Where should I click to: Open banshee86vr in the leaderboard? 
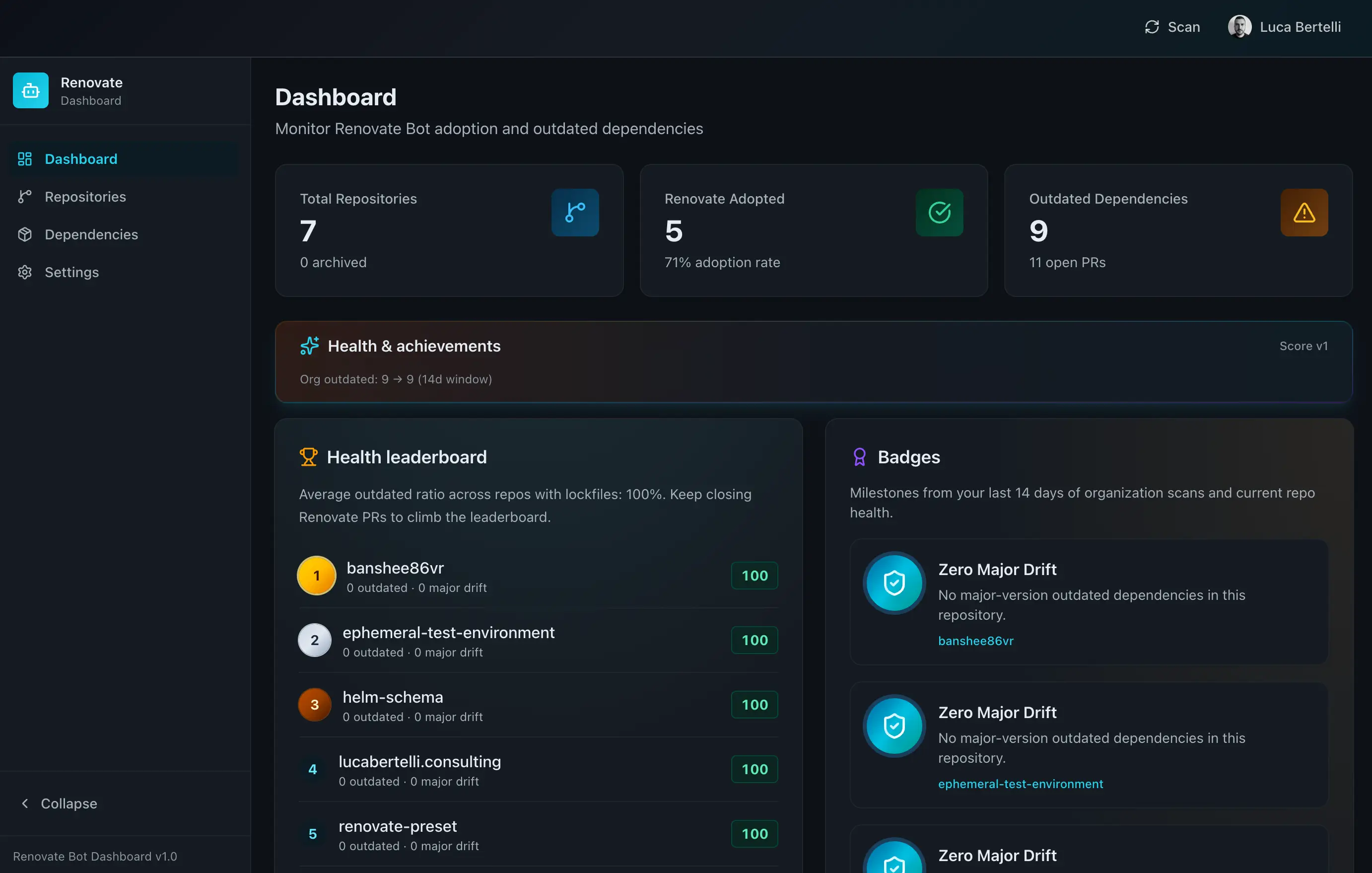pyautogui.click(x=395, y=568)
